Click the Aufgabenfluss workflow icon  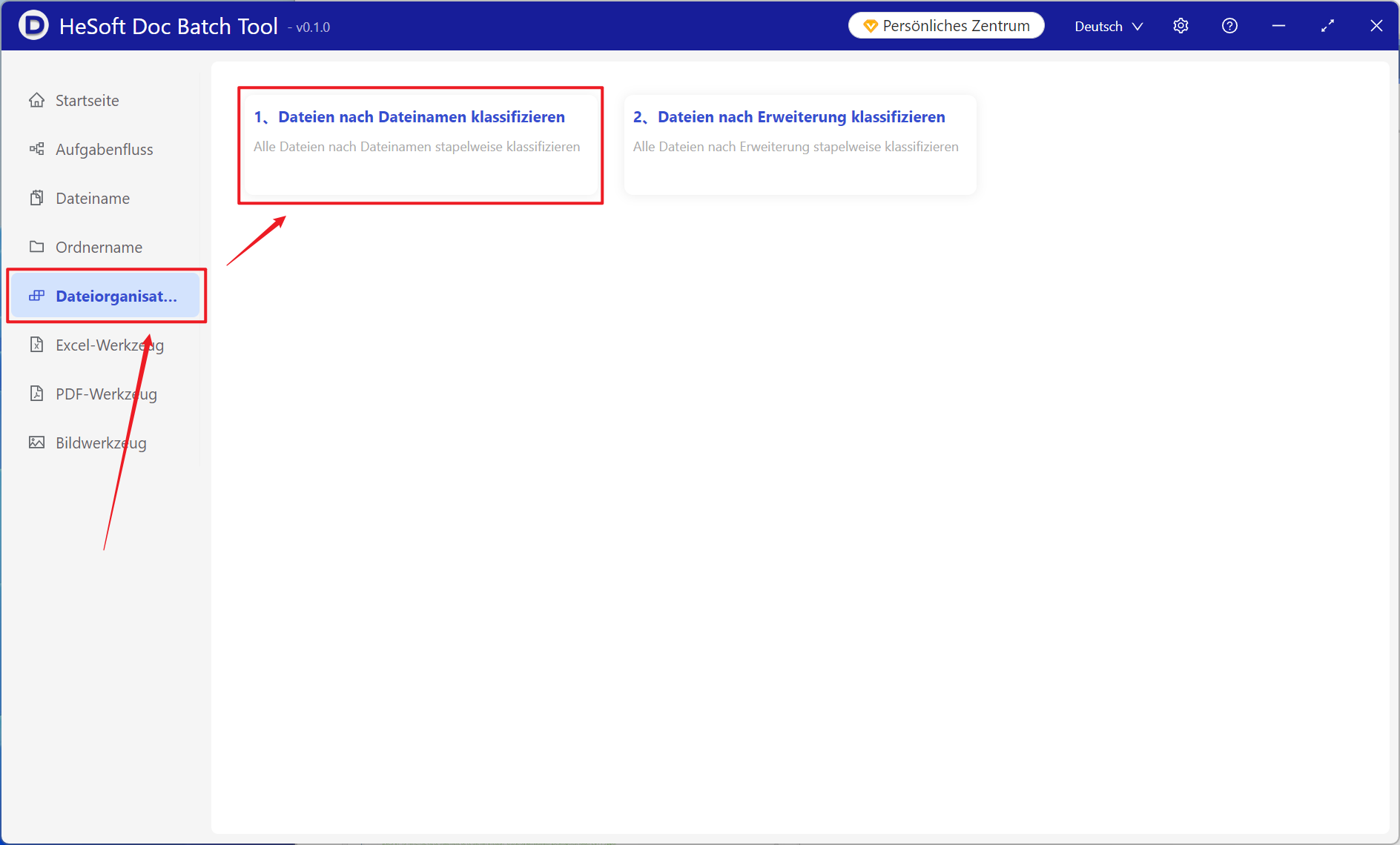click(36, 149)
